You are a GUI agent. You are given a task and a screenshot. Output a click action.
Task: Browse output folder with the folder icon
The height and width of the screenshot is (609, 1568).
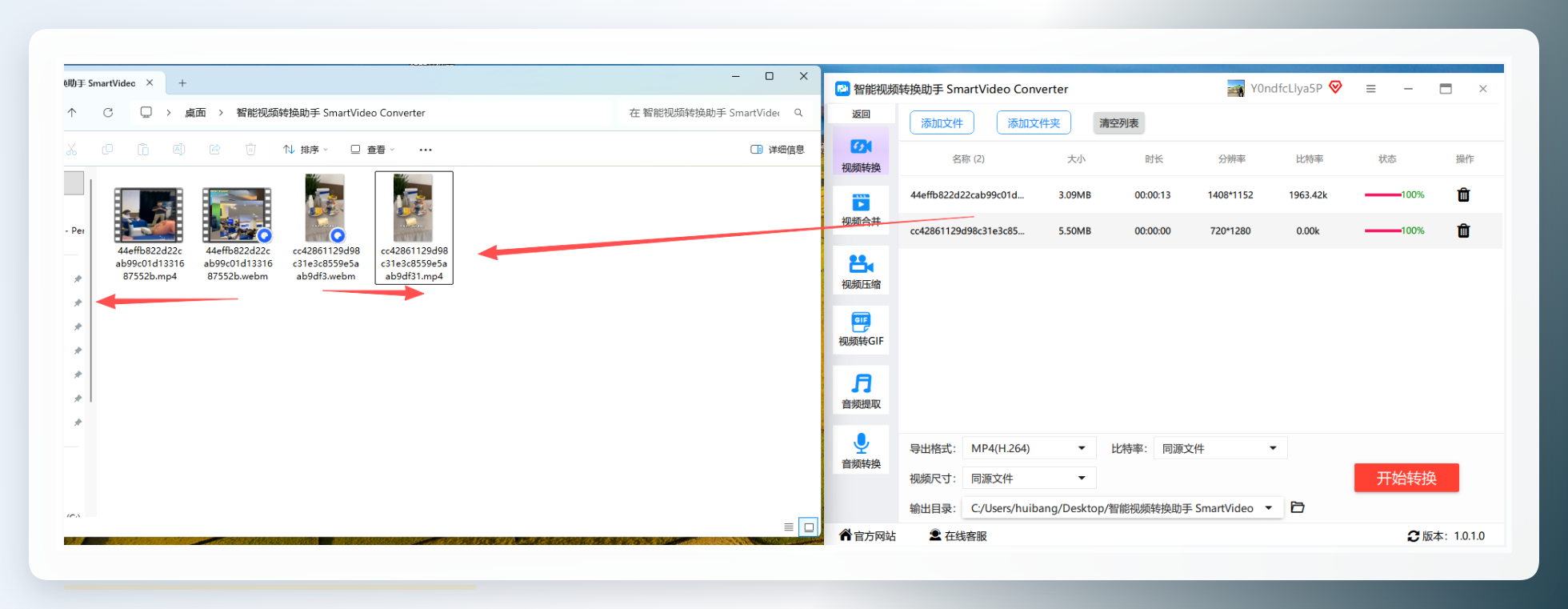click(x=1298, y=507)
